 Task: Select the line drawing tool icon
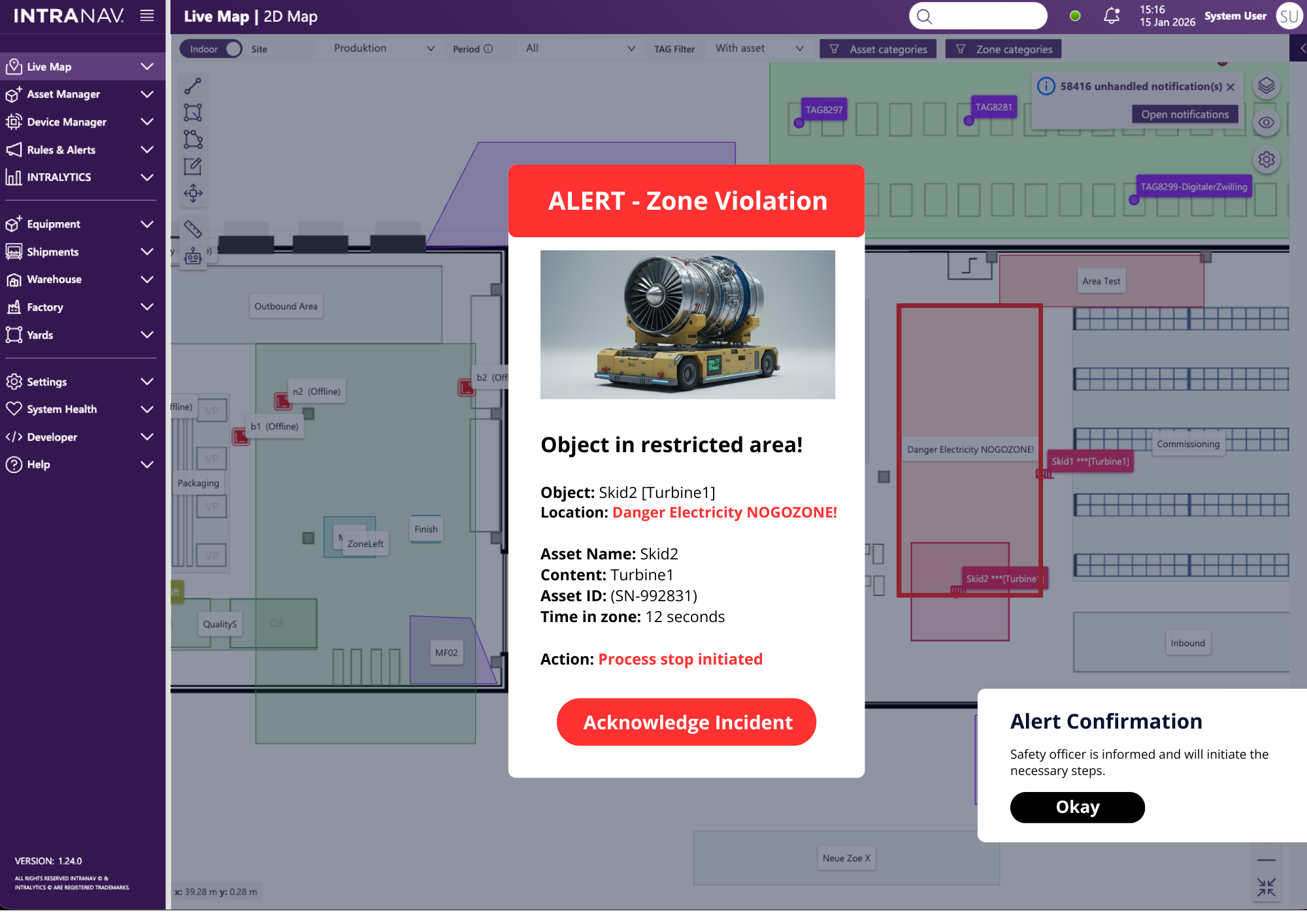coord(193,86)
